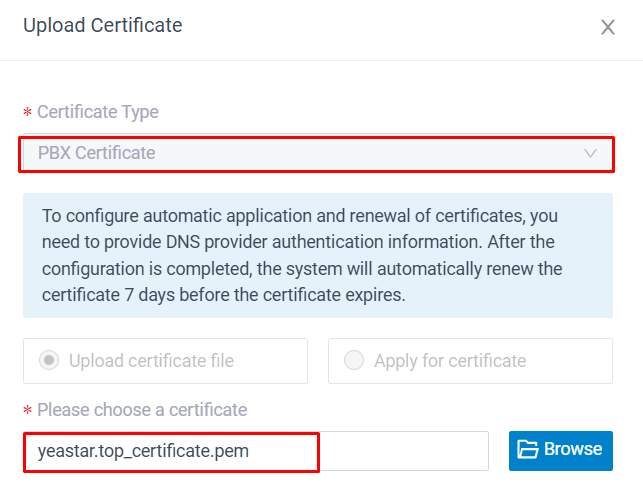Close the Upload Certificate dialog
The width and height of the screenshot is (643, 489).
pyautogui.click(x=608, y=27)
